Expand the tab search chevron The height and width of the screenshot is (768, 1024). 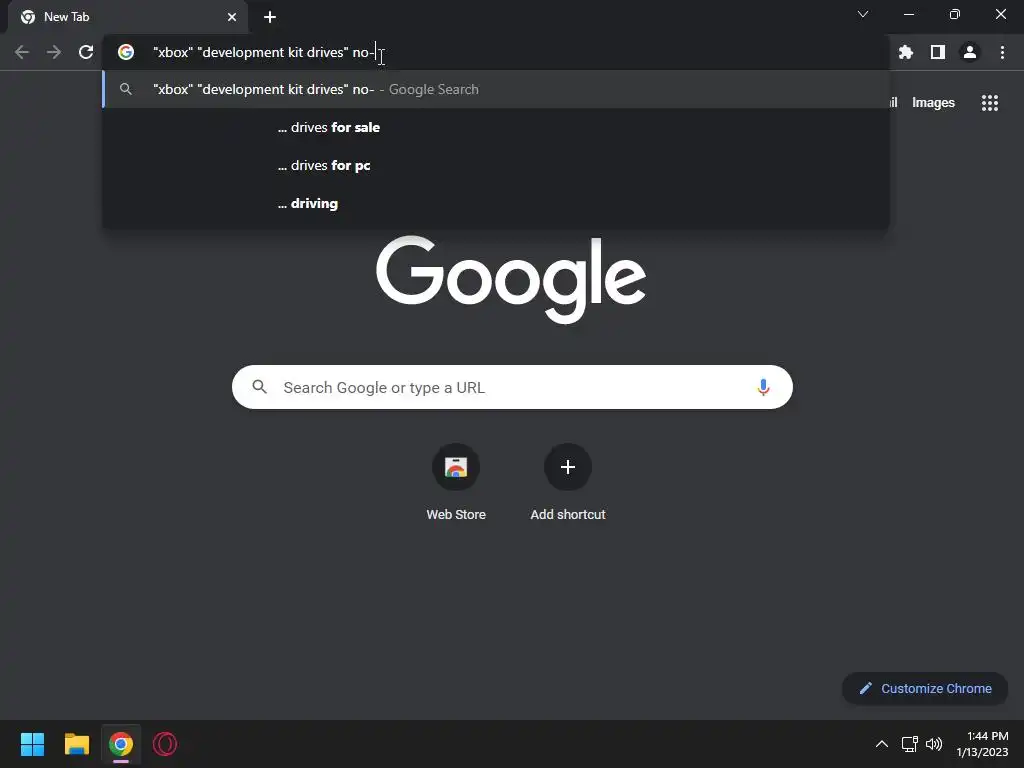coord(863,14)
